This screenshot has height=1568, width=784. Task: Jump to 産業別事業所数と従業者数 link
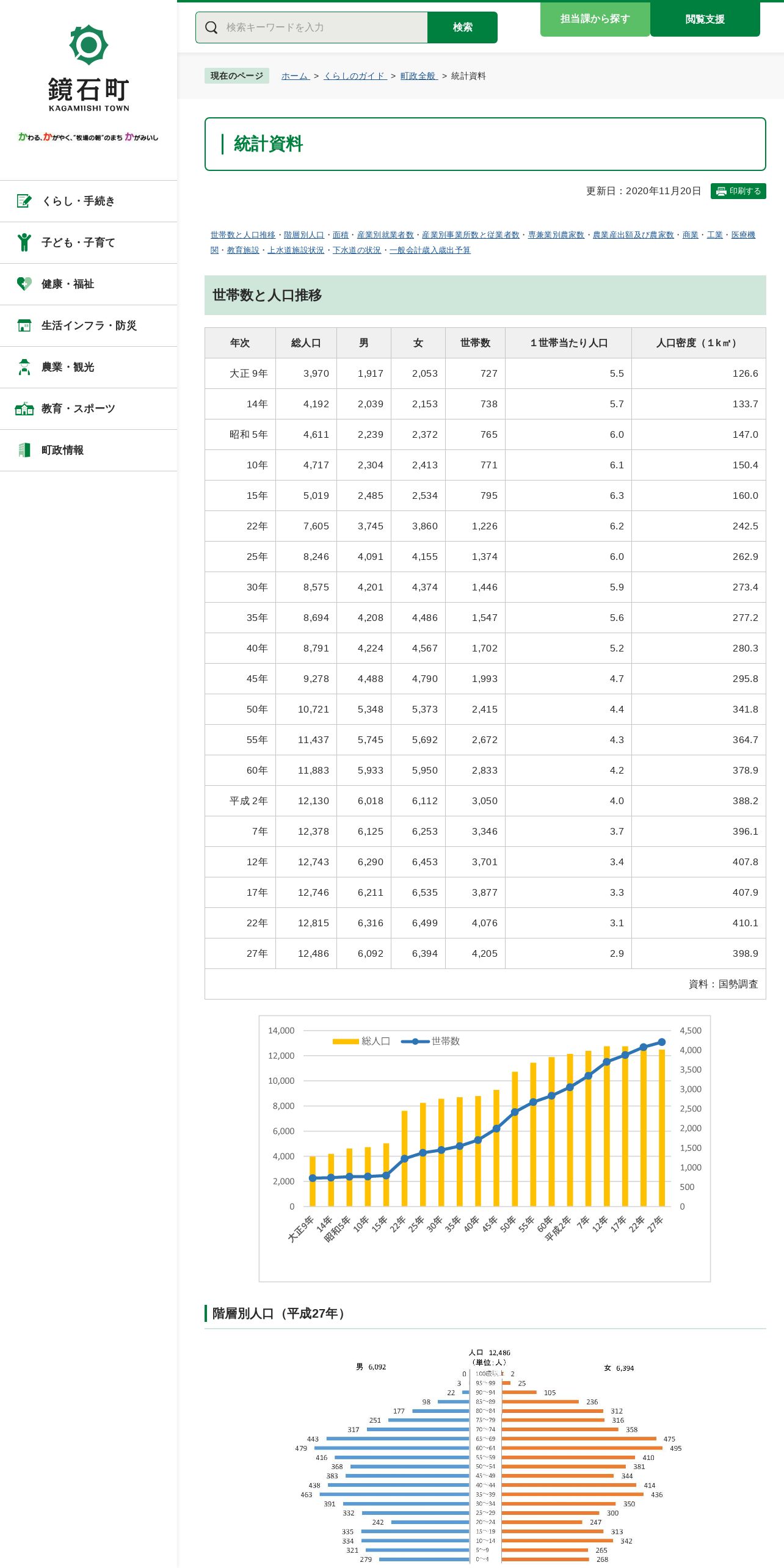pos(470,234)
